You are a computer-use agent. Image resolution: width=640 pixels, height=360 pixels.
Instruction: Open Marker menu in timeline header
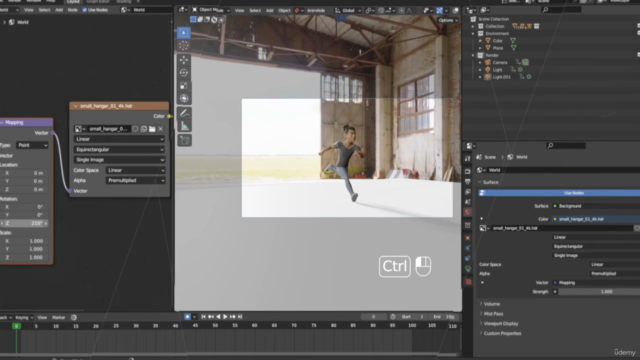(x=59, y=318)
